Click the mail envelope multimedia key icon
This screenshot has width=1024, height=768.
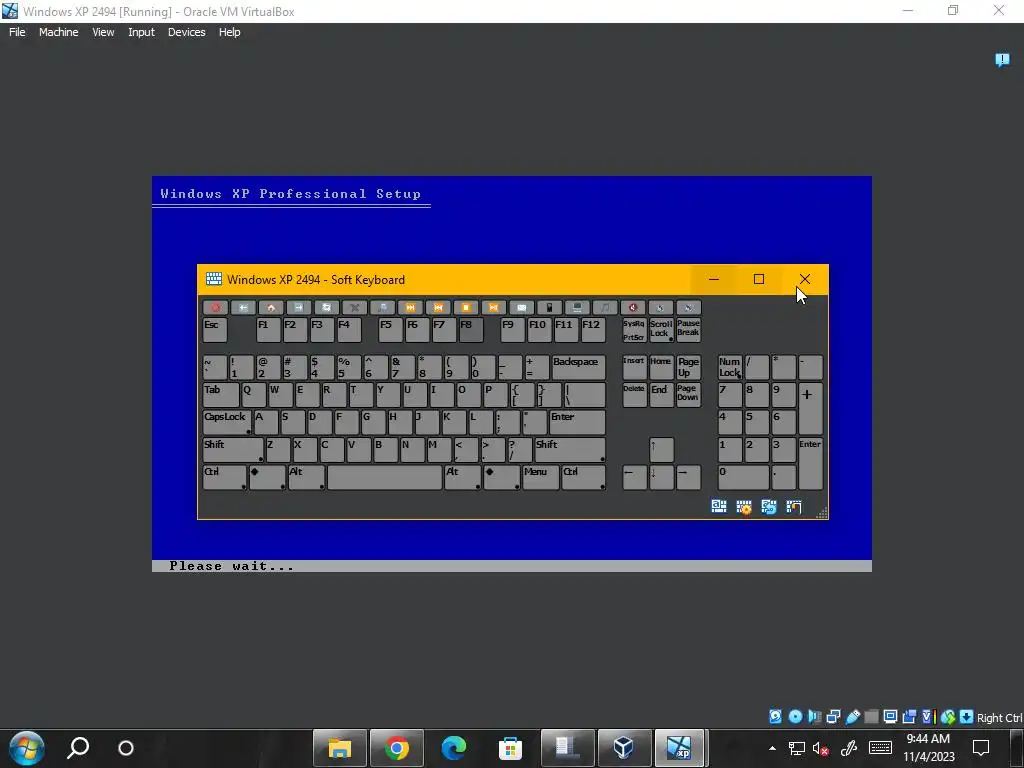click(x=521, y=307)
